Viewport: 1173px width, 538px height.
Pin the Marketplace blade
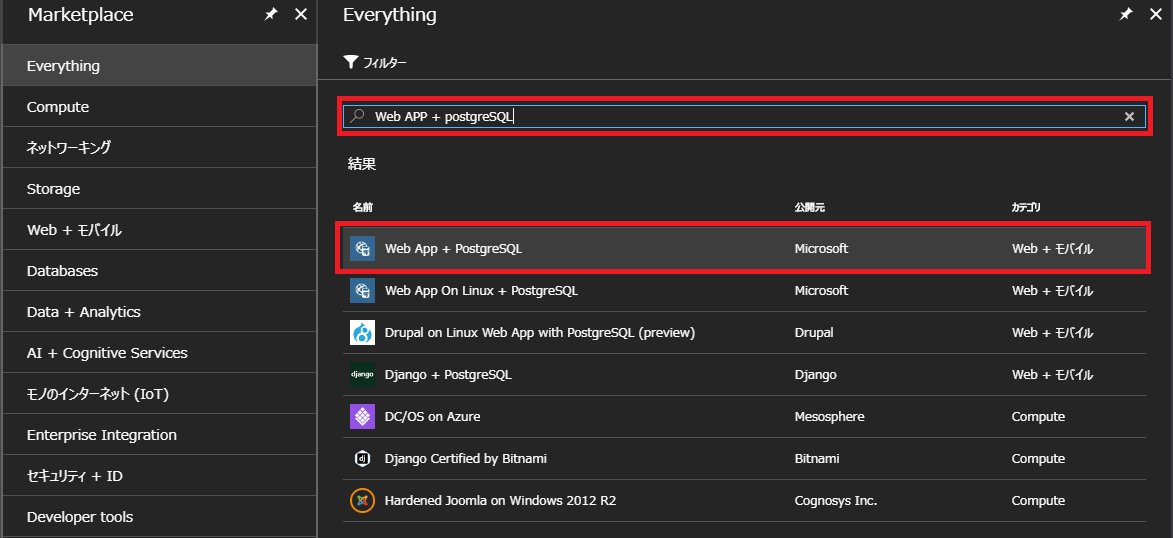pos(271,14)
